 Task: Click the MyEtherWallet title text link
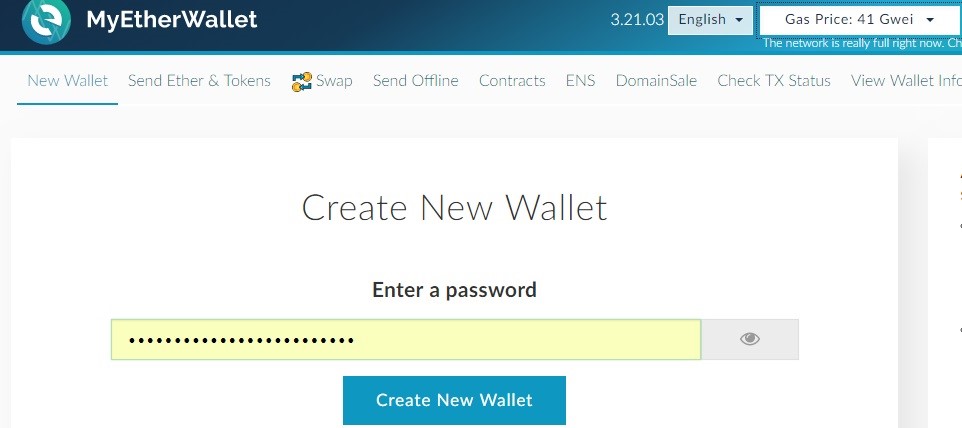point(172,20)
